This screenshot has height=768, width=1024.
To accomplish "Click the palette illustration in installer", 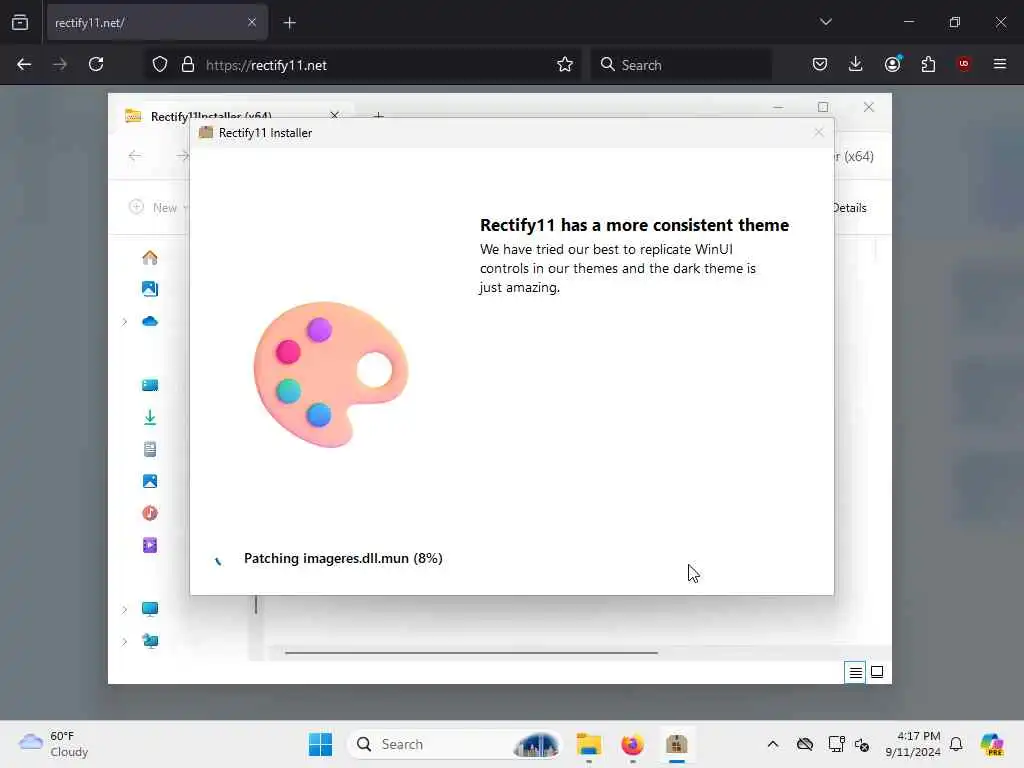I will pos(330,374).
